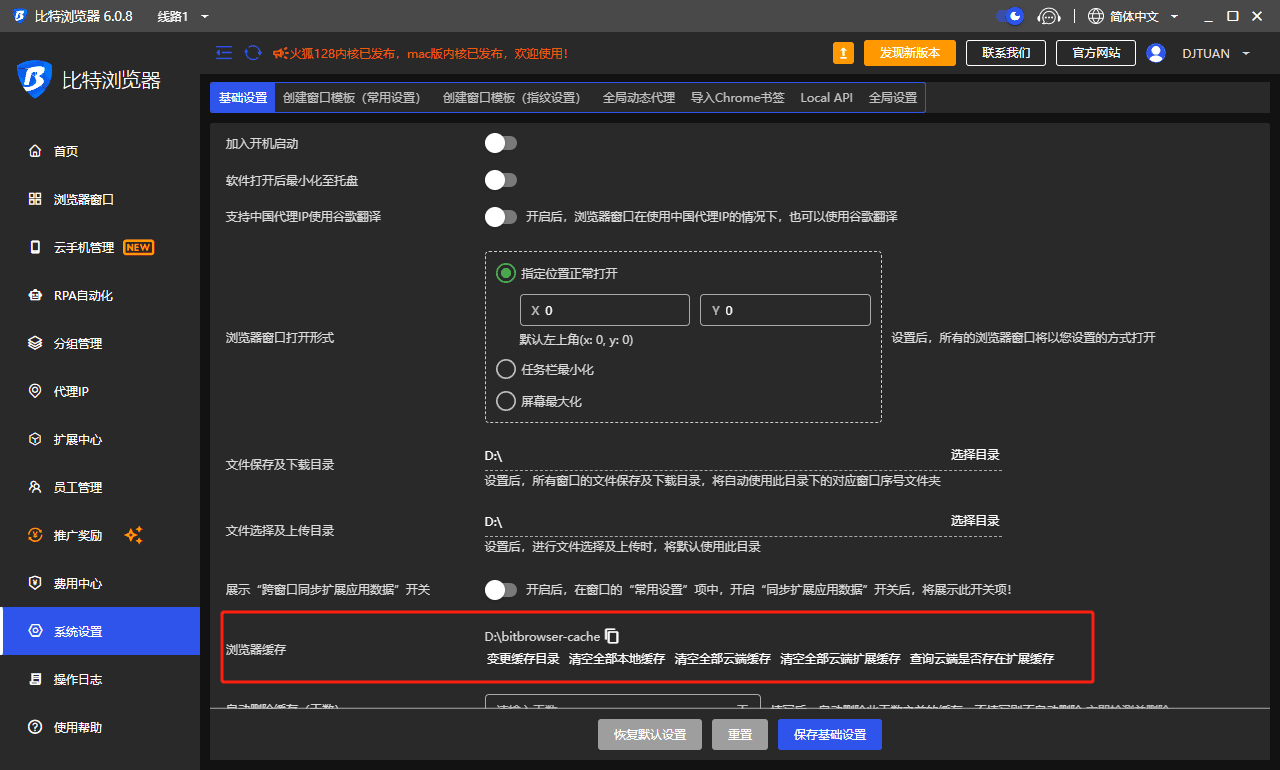Image resolution: width=1280 pixels, height=770 pixels.
Task: Click the refresh icon in top bar
Action: (x=253, y=53)
